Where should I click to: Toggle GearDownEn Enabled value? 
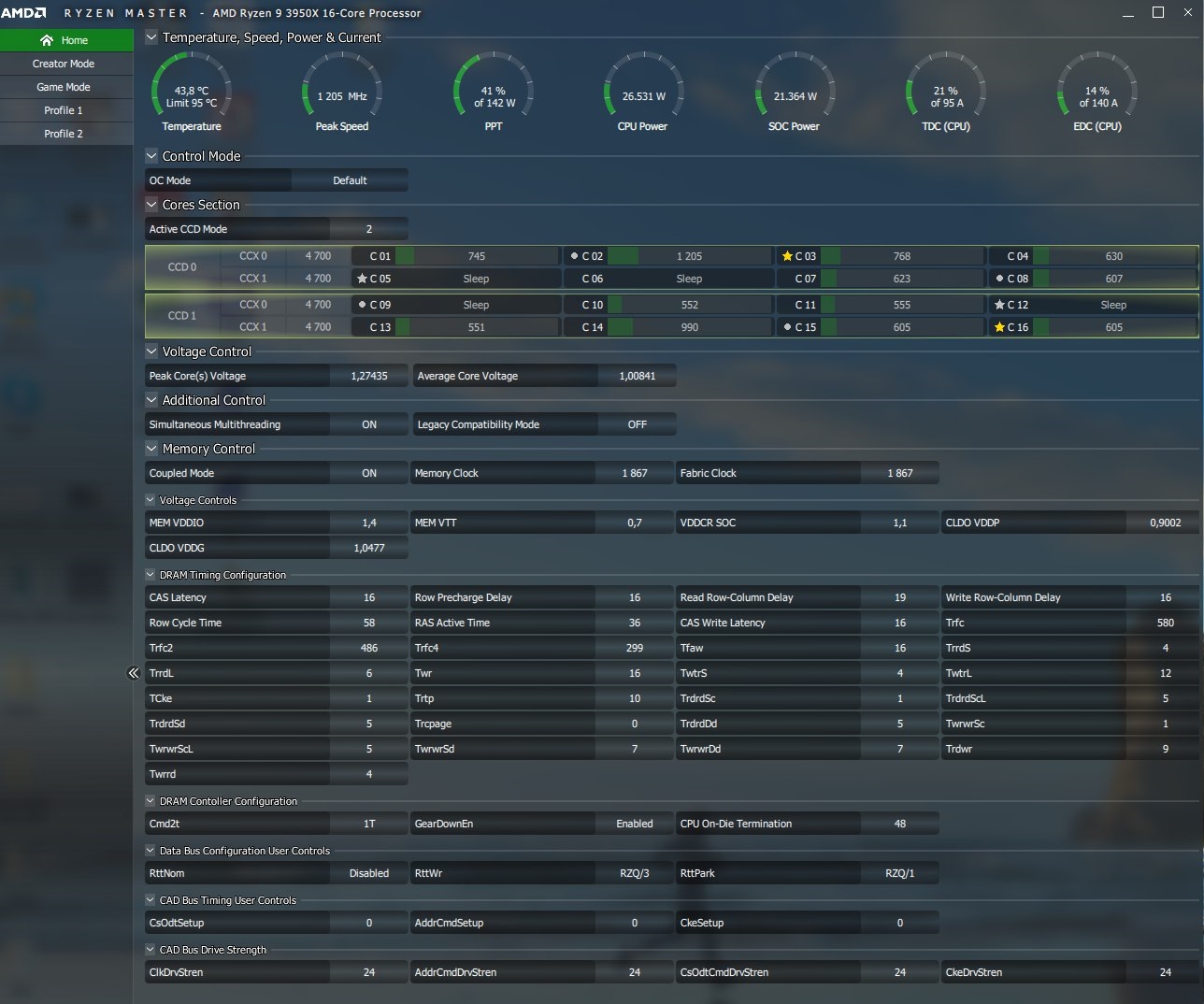[635, 824]
